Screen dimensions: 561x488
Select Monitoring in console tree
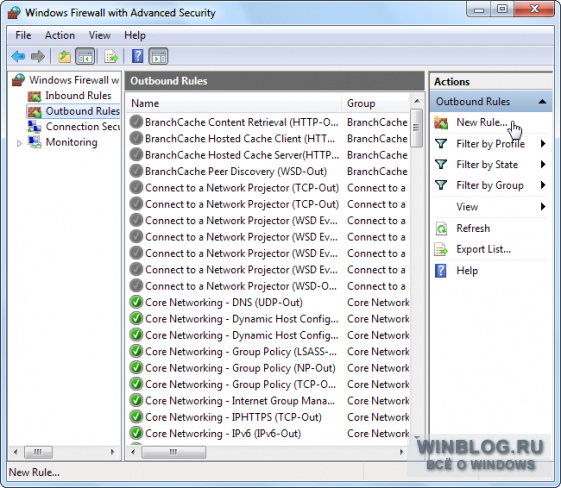click(72, 142)
